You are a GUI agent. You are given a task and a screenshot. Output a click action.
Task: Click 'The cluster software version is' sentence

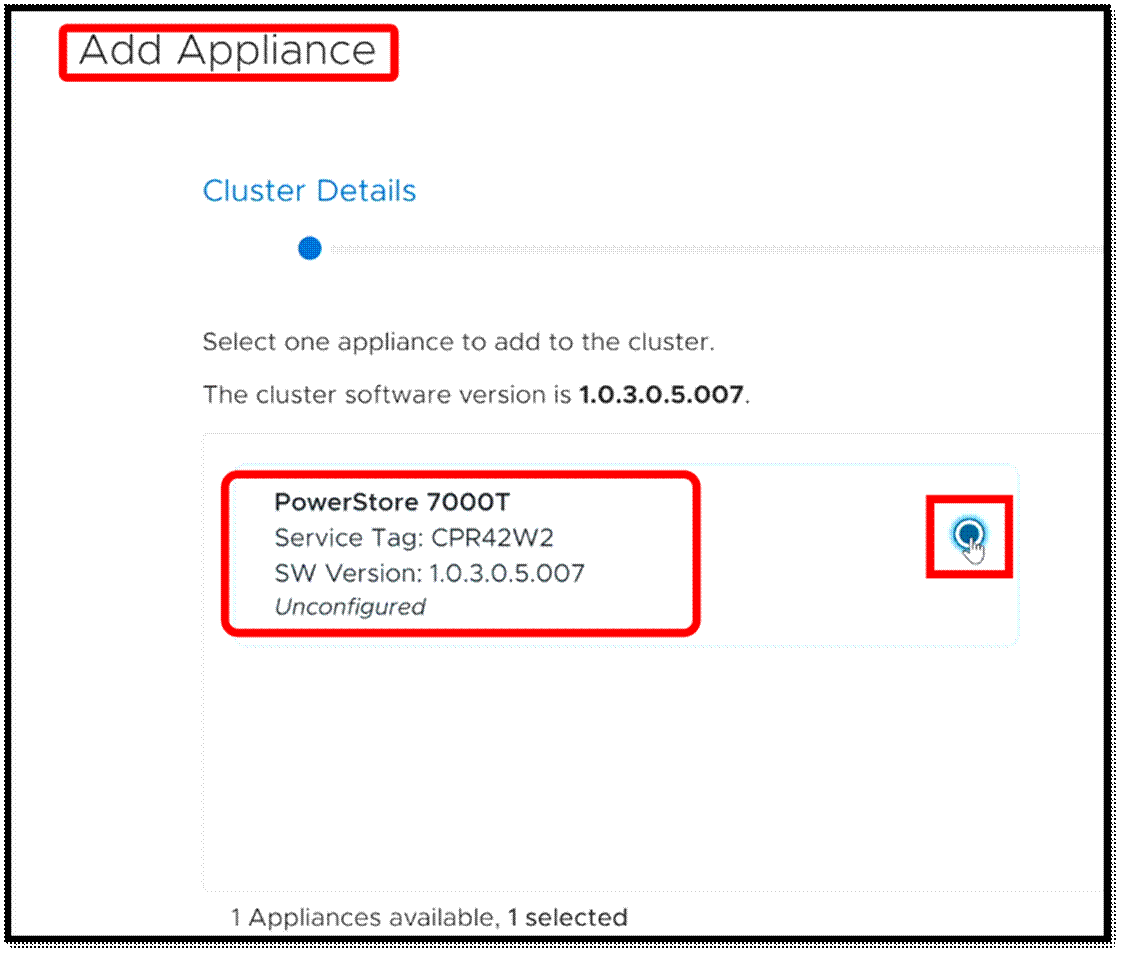pos(388,394)
